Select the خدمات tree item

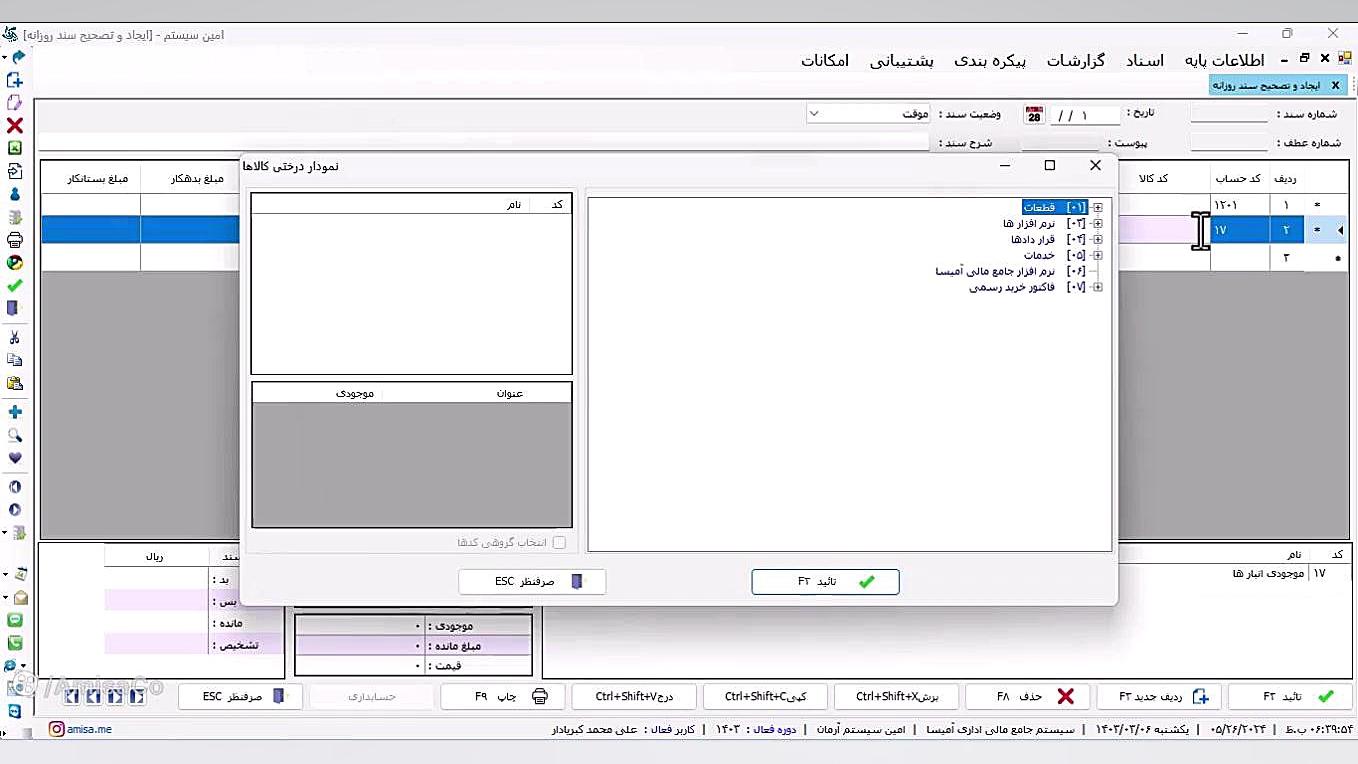1038,256
